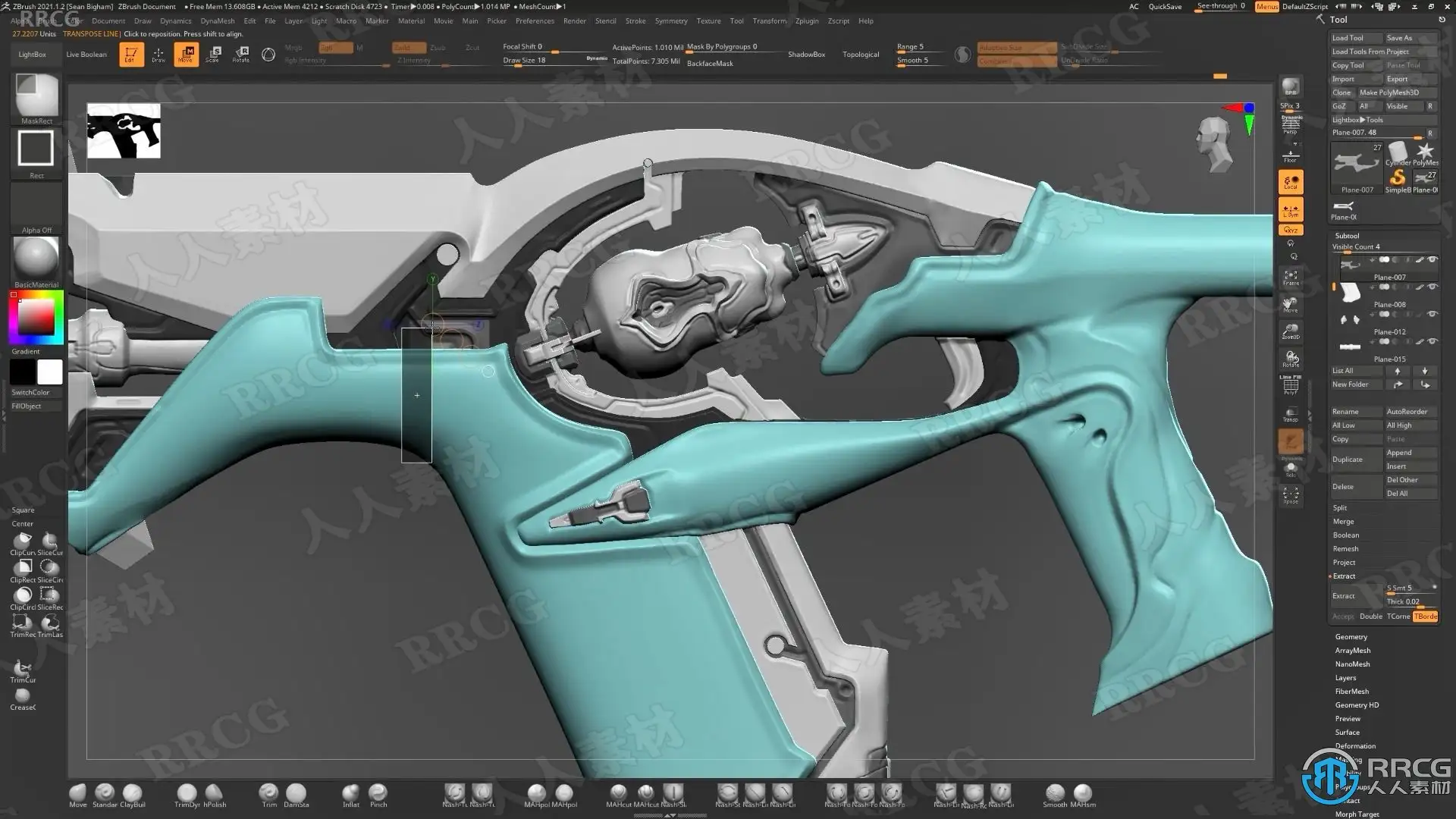
Task: Select the Scale transpose mode icon
Action: pos(214,53)
